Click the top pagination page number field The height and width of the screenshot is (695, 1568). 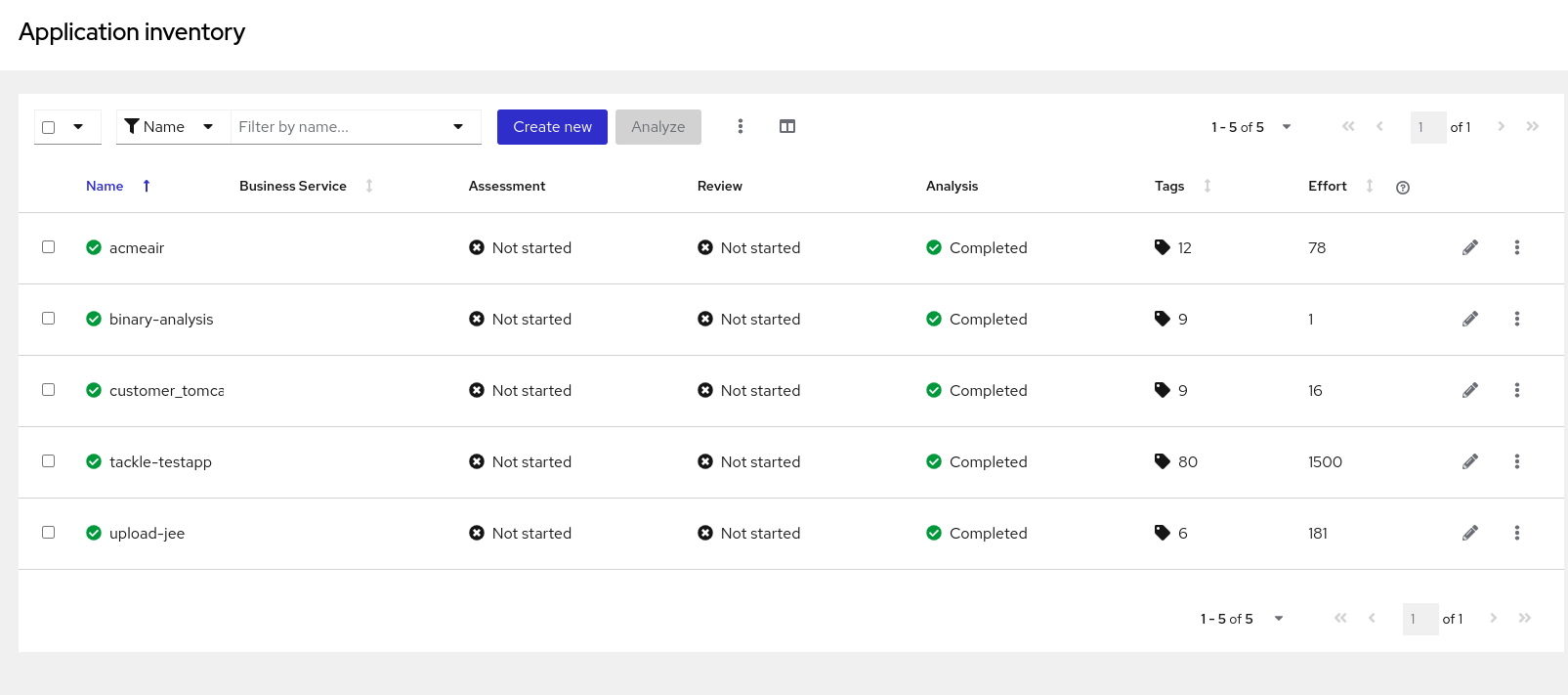point(1427,127)
